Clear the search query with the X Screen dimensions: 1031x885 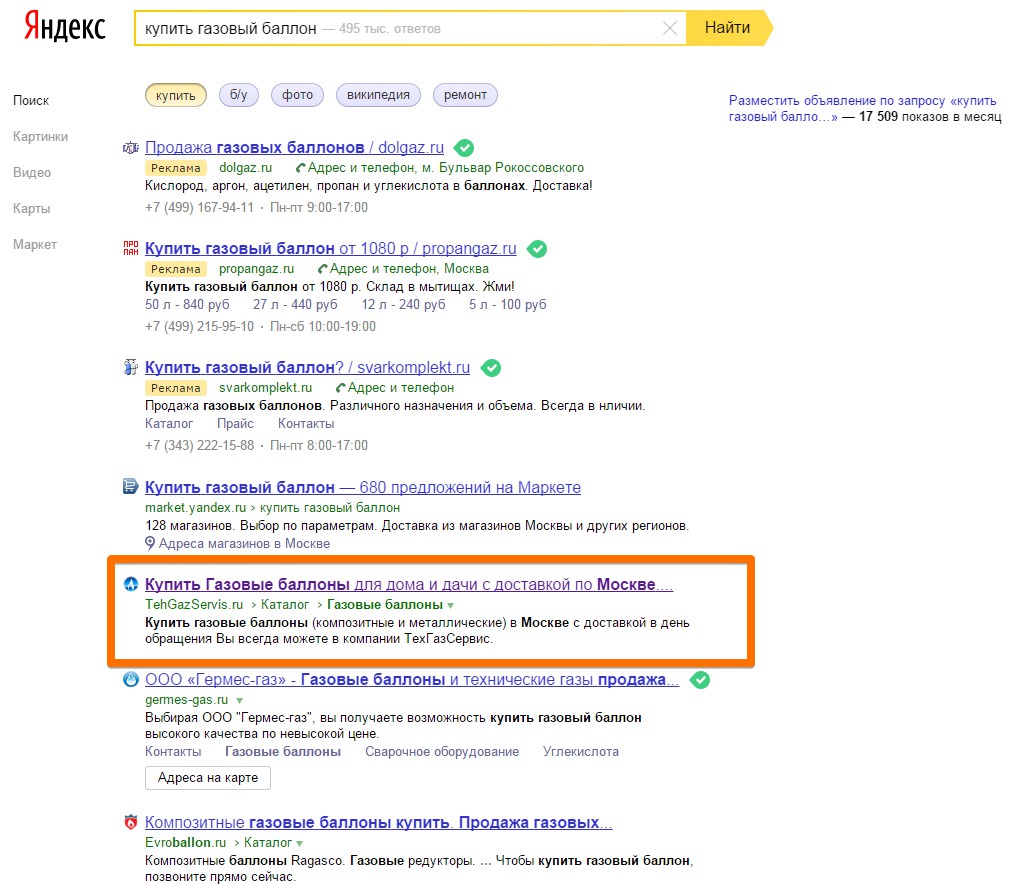pos(669,28)
